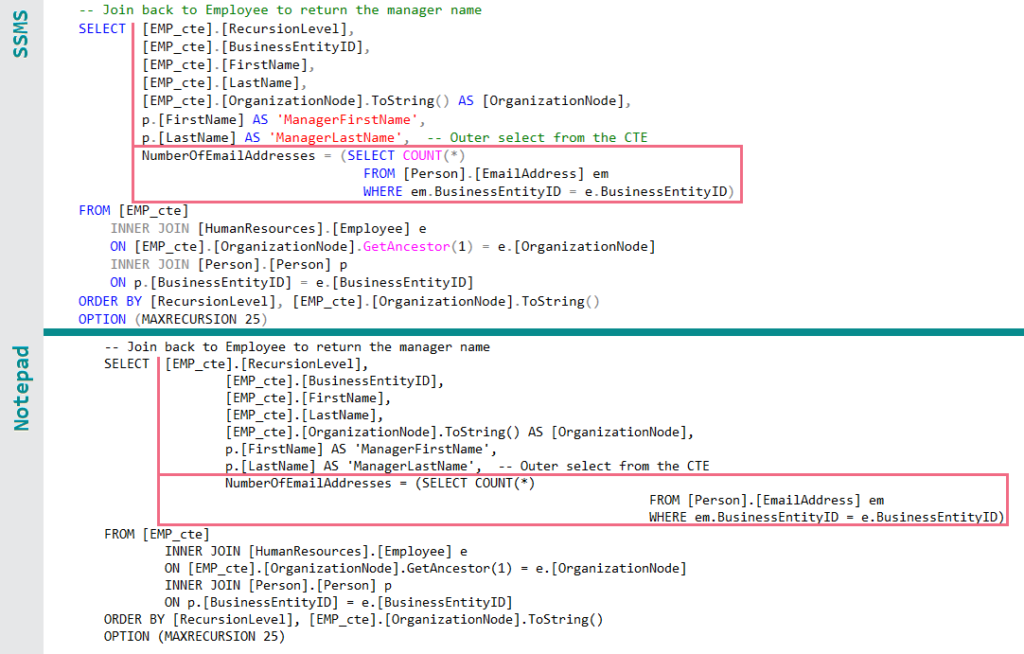Screen dimensions: 1024x654
Task: Click 'FROM [Person].[EmailAddress] em' in Notepad
Action: coord(766,500)
